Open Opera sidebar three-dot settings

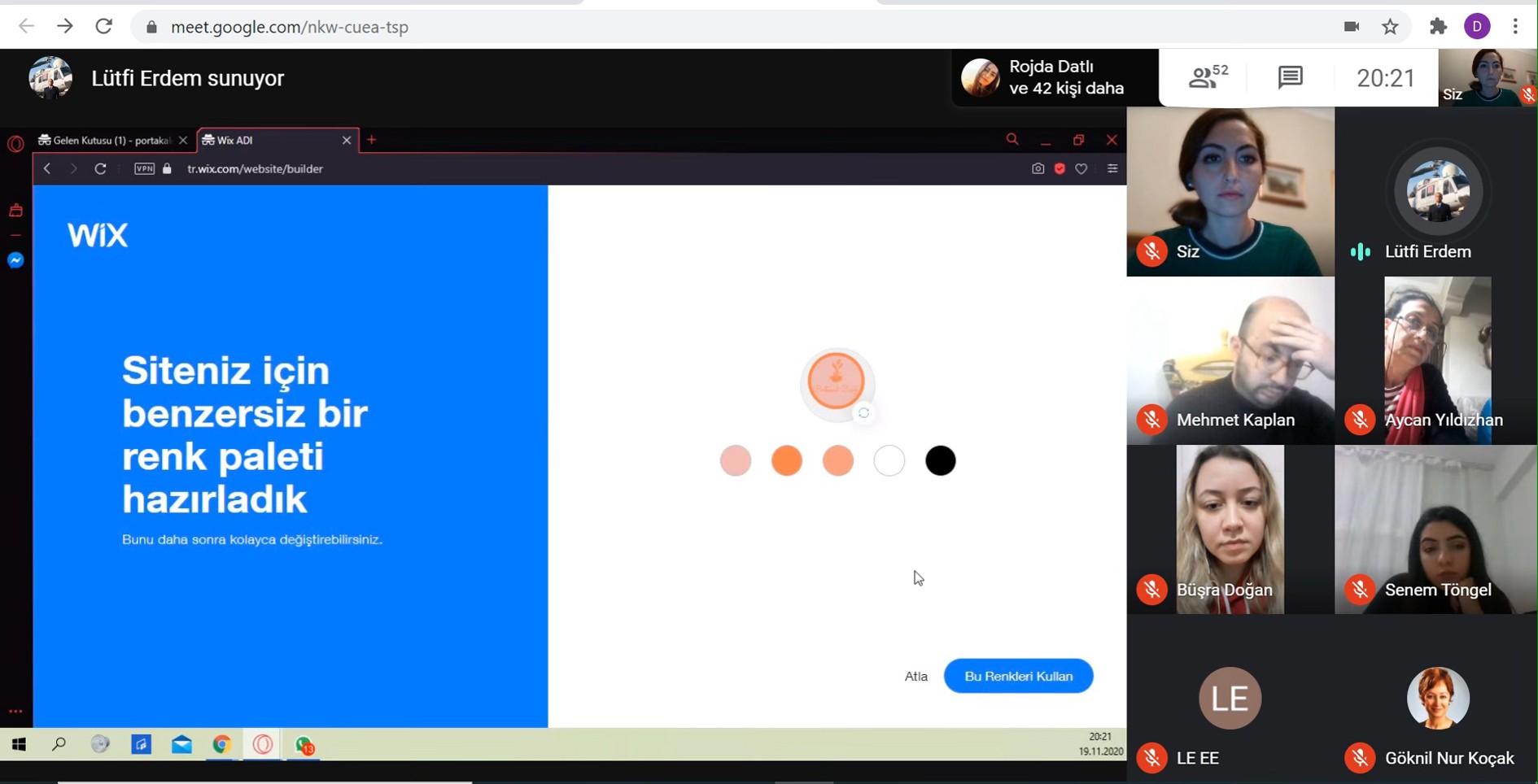tap(15, 712)
